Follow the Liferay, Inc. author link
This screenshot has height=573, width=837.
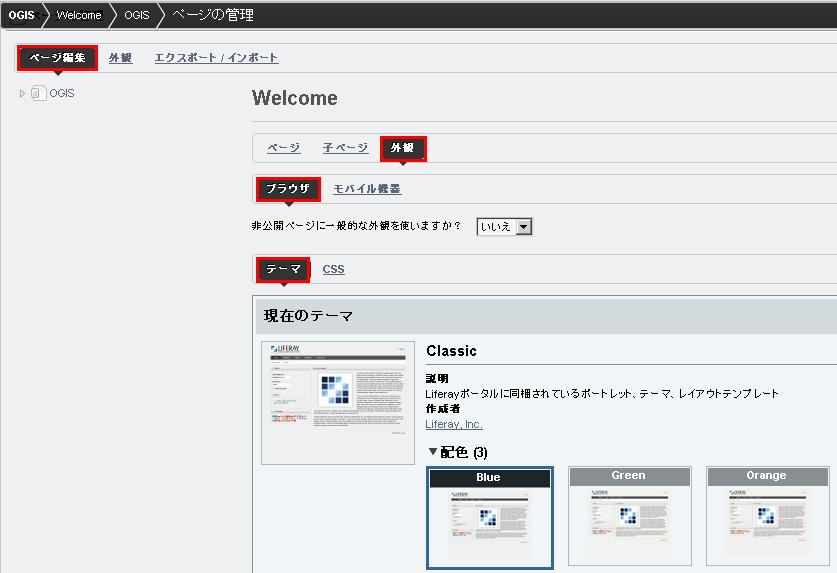pyautogui.click(x=454, y=424)
